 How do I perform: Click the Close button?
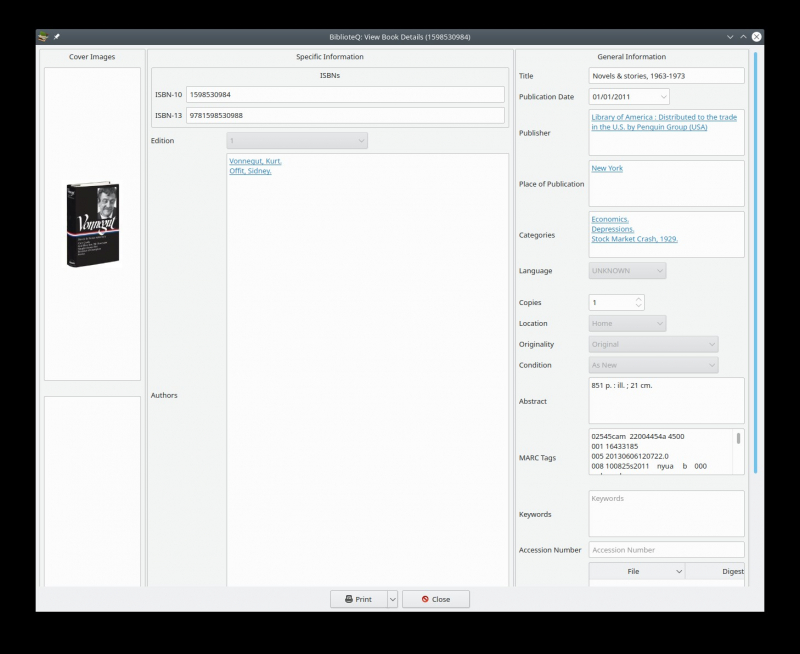click(436, 599)
